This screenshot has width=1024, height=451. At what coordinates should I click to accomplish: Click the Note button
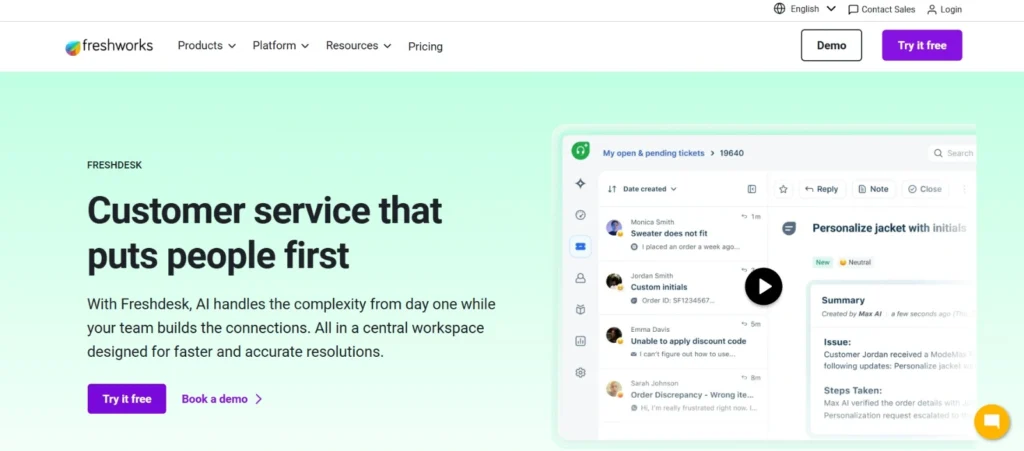873,189
